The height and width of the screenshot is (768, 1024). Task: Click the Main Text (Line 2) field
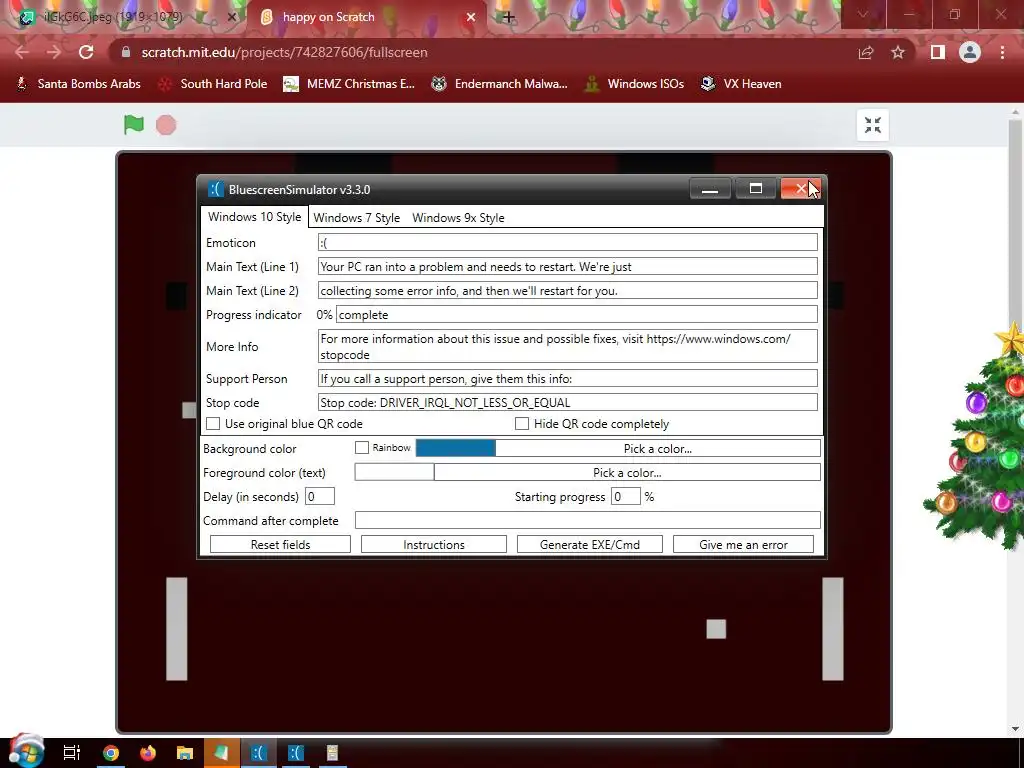(568, 291)
